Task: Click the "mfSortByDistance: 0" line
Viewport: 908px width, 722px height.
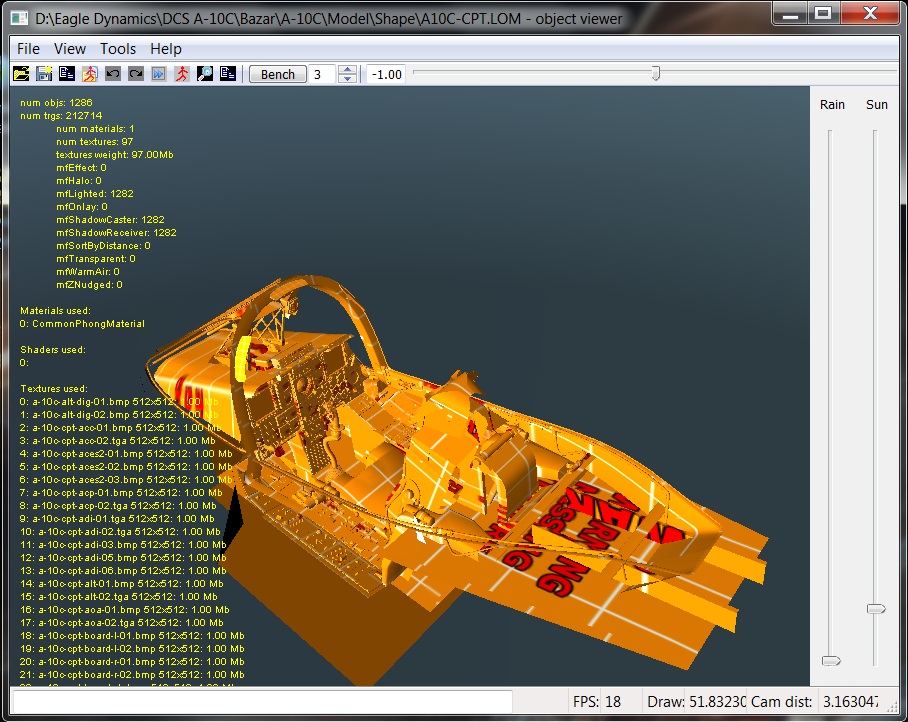Action: click(103, 246)
